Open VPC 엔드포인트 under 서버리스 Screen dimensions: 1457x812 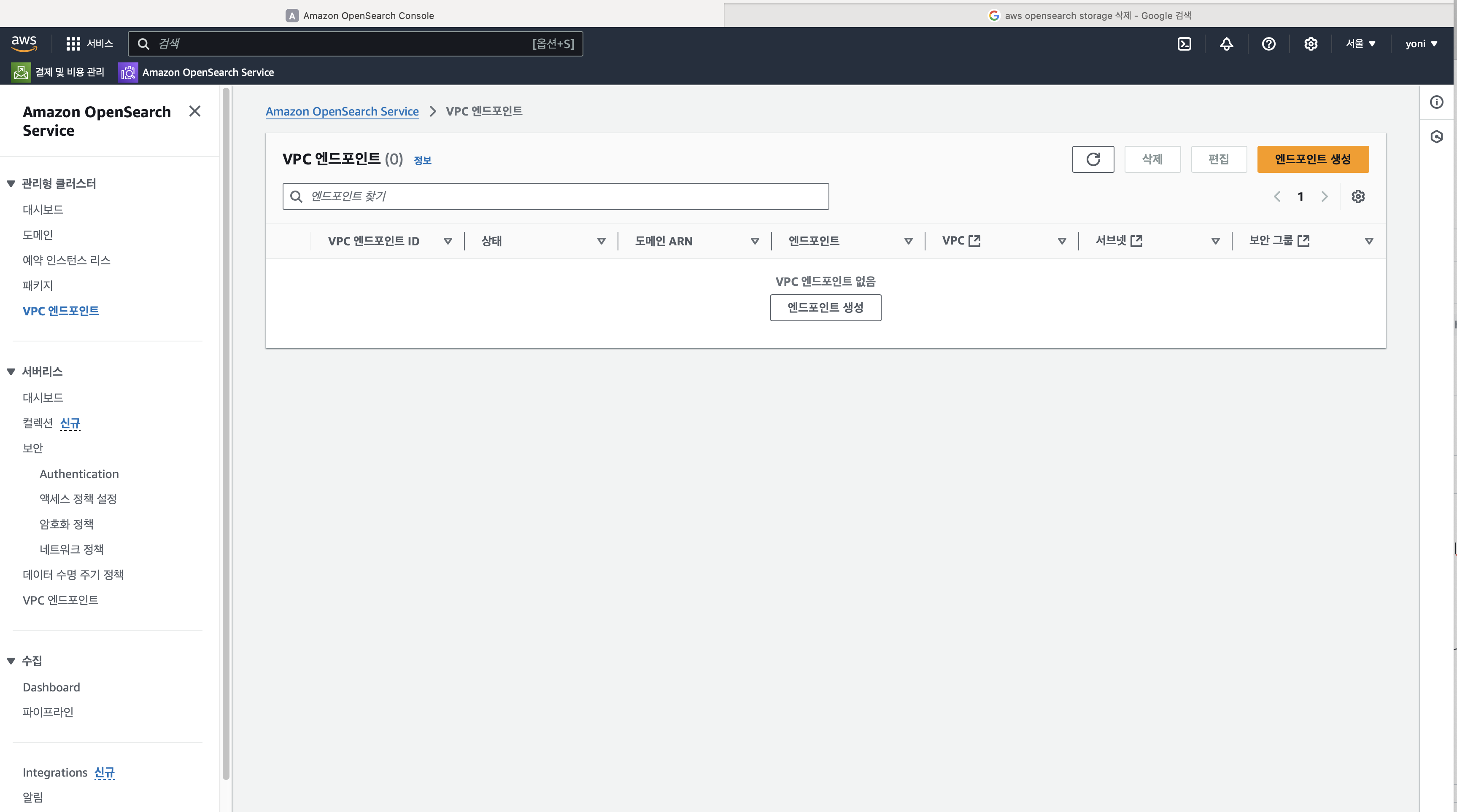[x=60, y=600]
